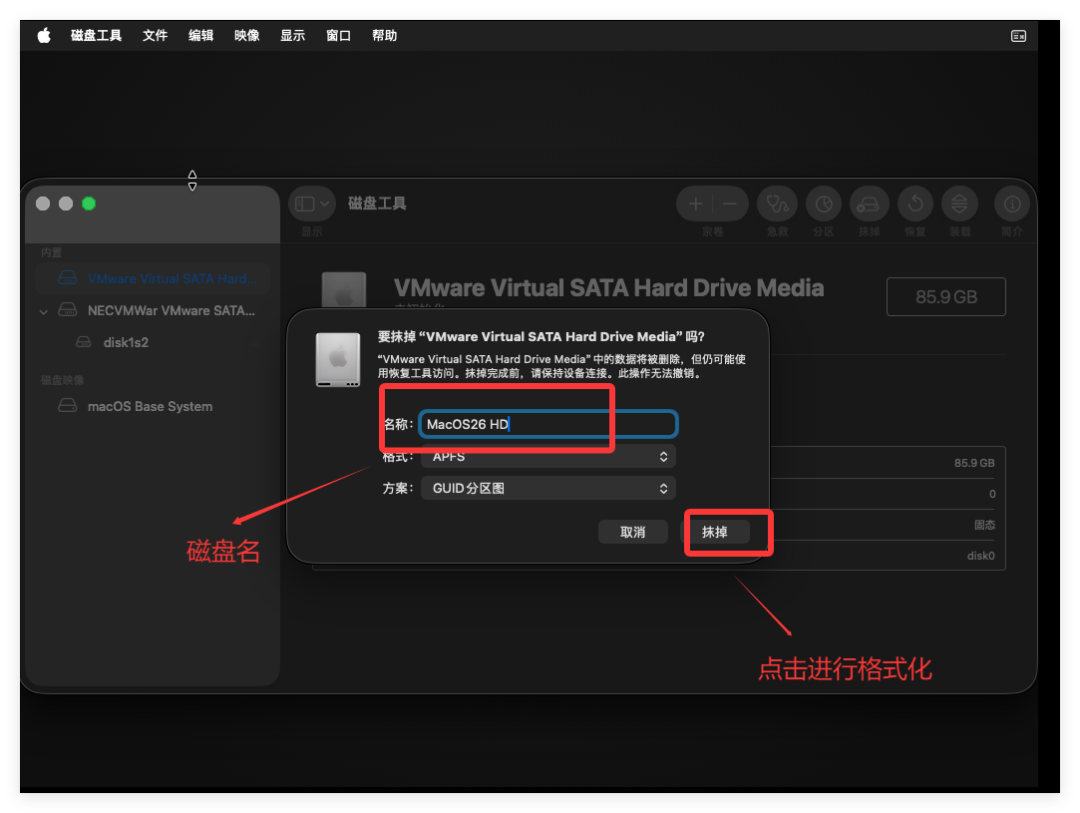Open the 磁盘工具 app menu
This screenshot has width=1080, height=813.
pyautogui.click(x=96, y=35)
